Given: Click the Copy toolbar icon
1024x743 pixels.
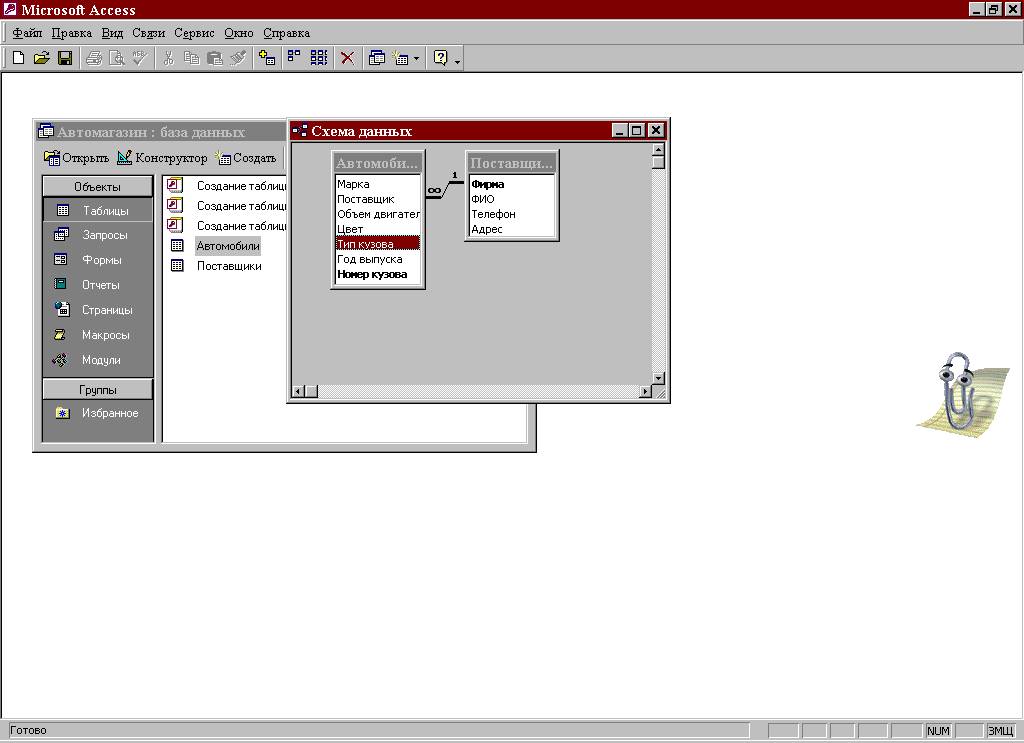Looking at the screenshot, I should [x=191, y=58].
